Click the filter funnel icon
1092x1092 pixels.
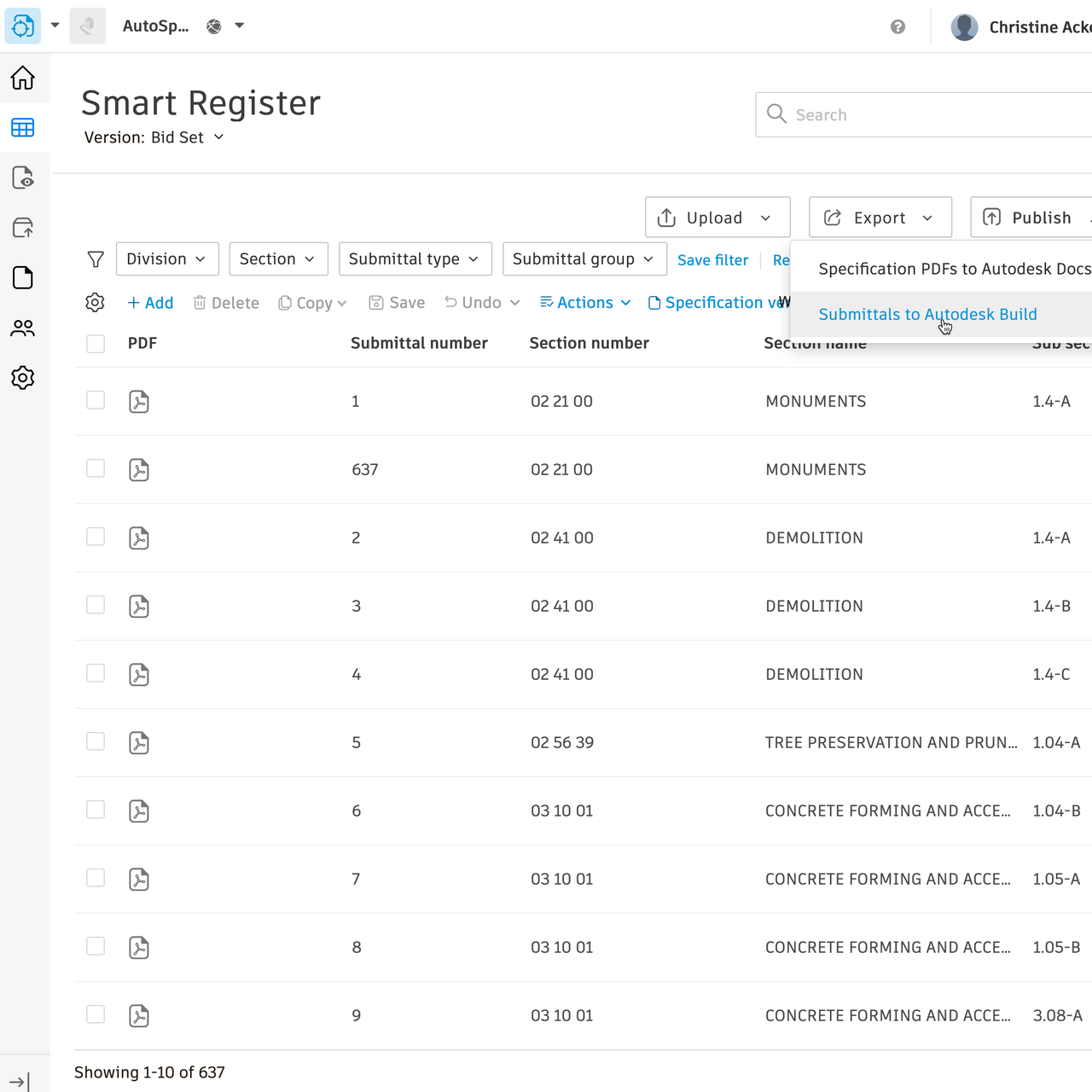tap(96, 259)
